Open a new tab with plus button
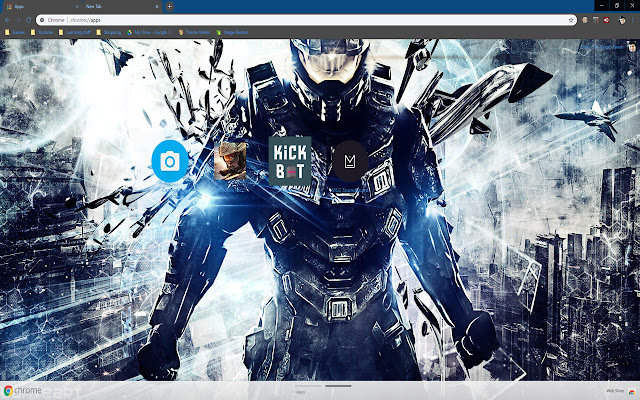 click(169, 6)
